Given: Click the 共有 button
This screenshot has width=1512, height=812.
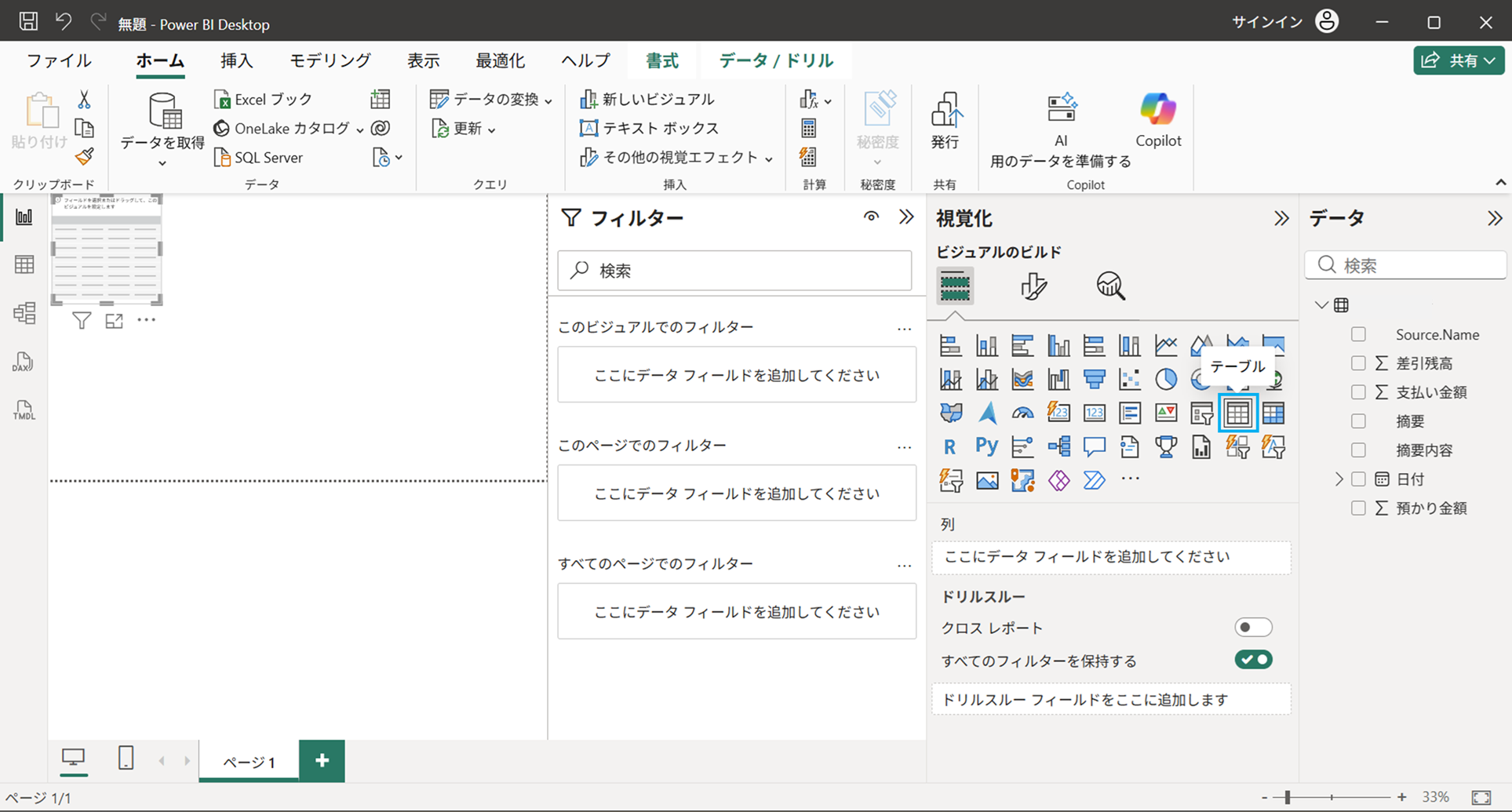Looking at the screenshot, I should coord(1459,60).
